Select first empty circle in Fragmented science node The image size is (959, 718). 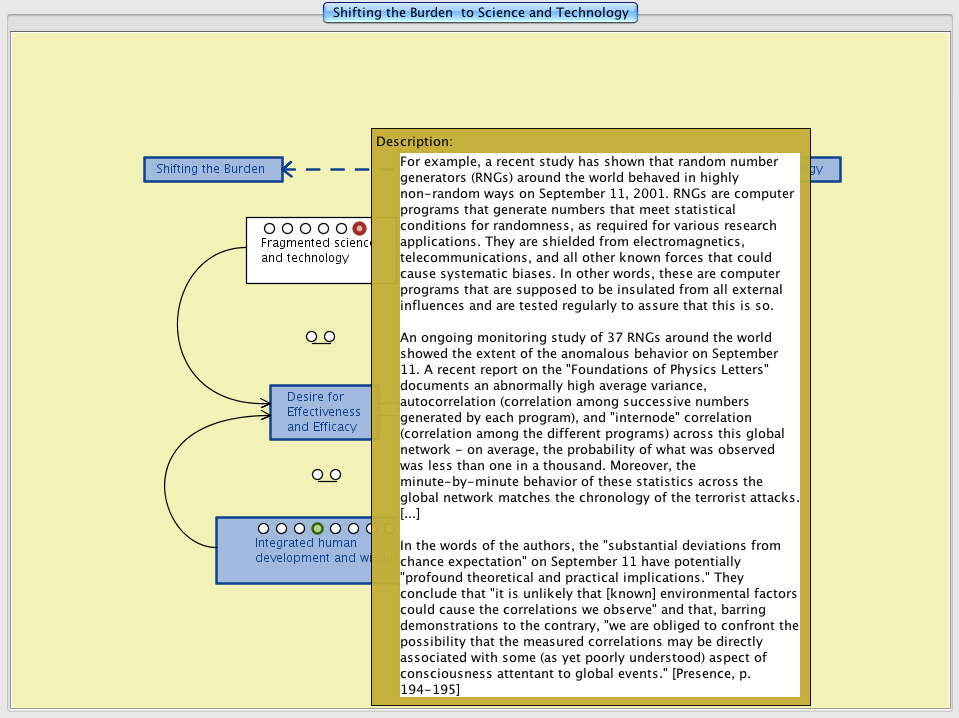click(269, 229)
